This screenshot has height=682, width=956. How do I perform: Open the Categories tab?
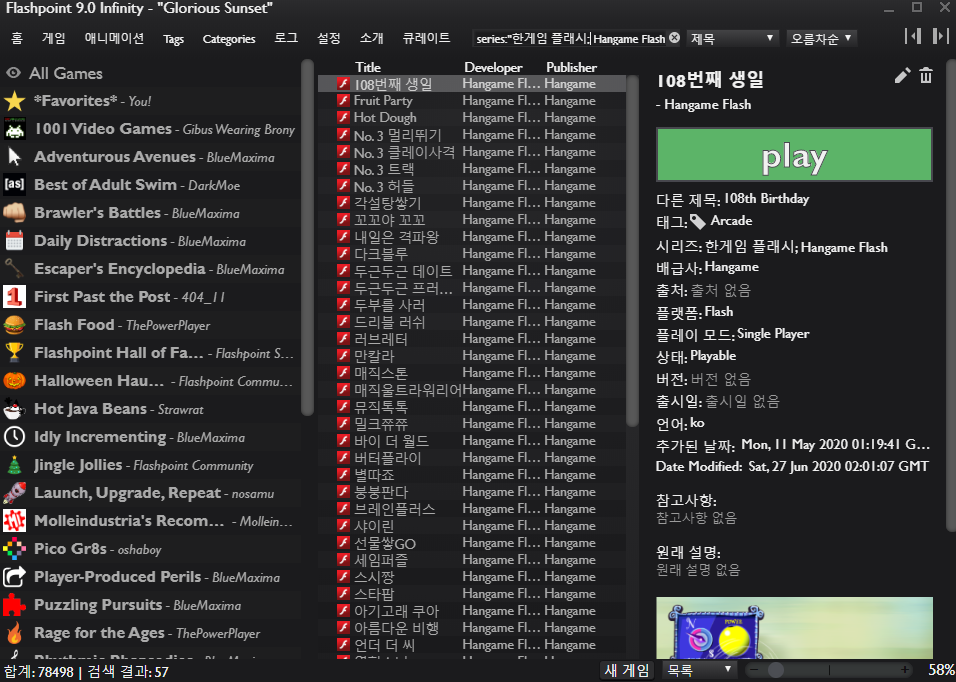point(229,39)
